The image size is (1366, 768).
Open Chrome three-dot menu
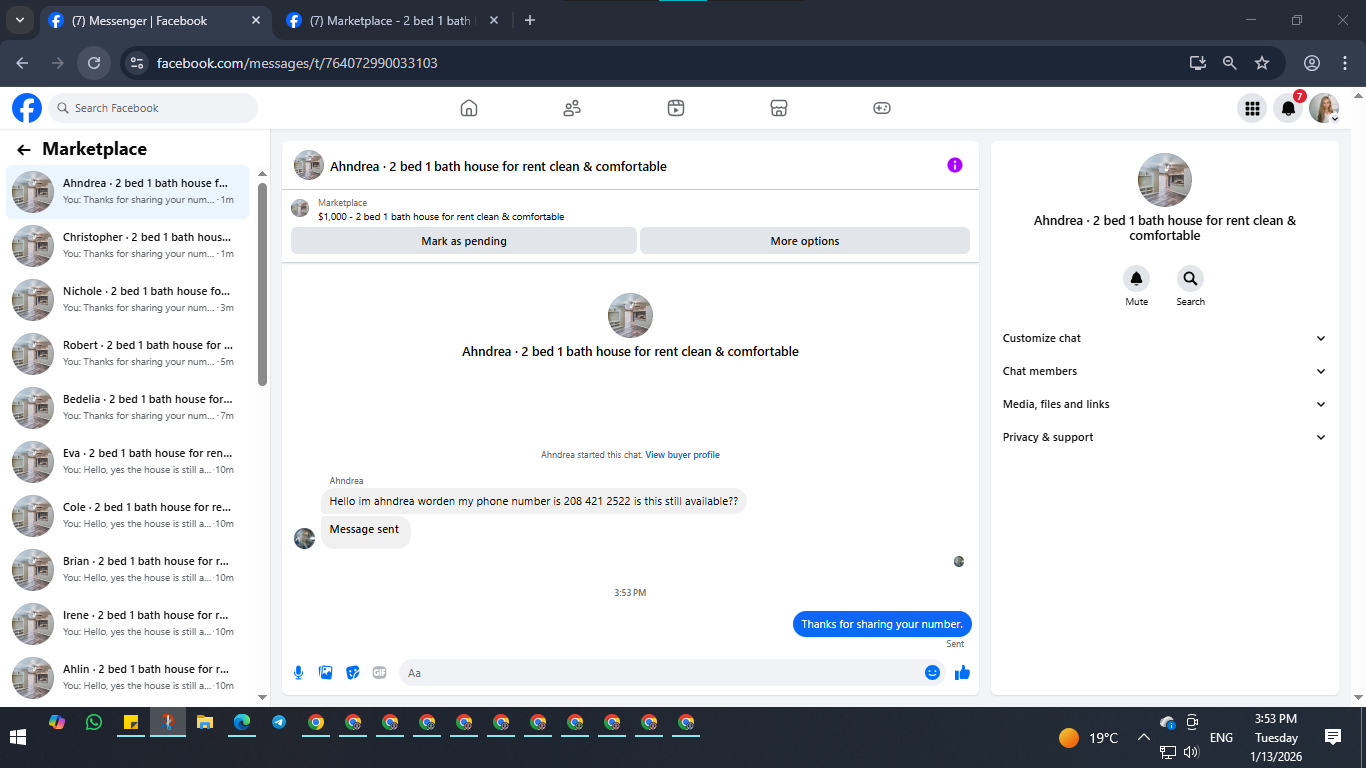tap(1344, 63)
